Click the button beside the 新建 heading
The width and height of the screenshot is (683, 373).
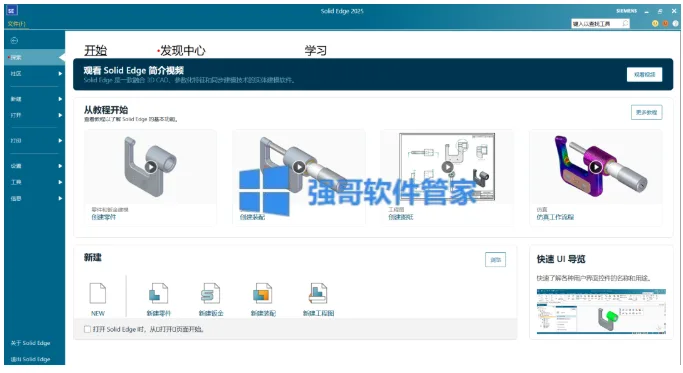(x=495, y=260)
